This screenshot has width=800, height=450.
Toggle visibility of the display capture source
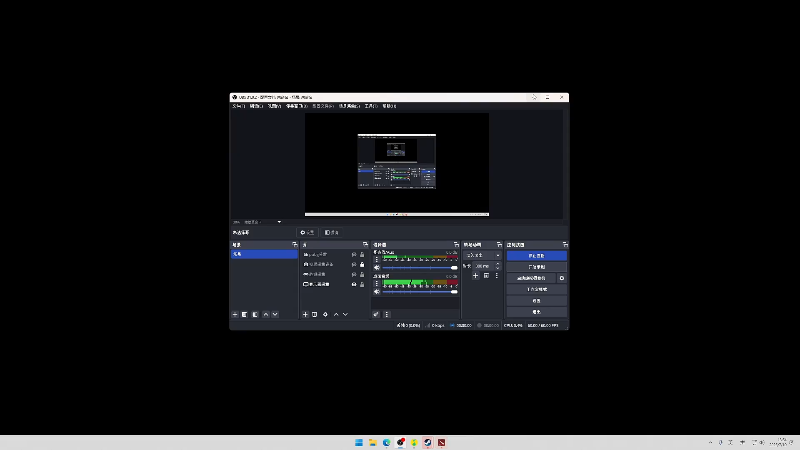[354, 284]
